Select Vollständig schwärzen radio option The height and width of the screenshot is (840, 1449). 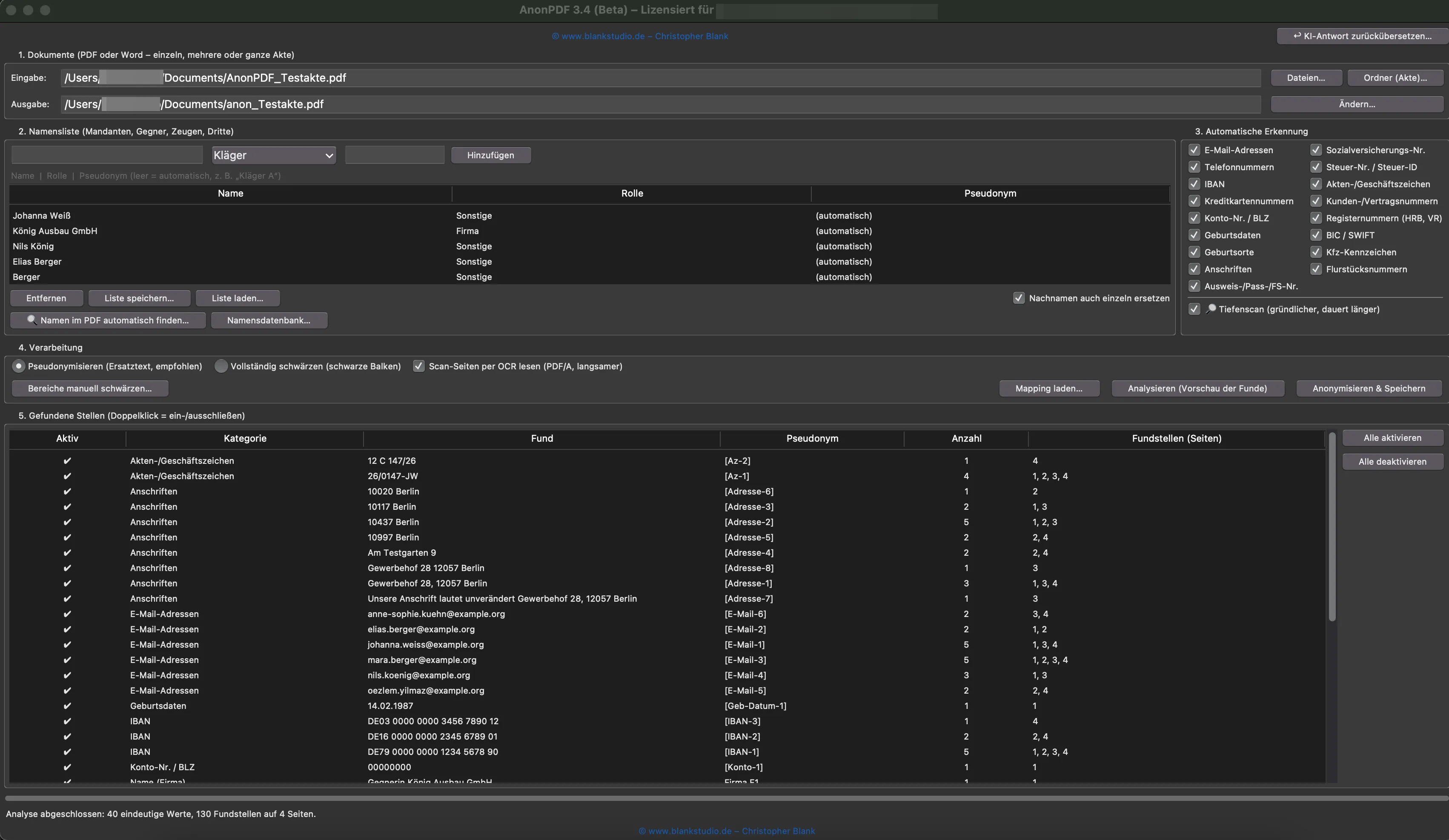click(221, 366)
